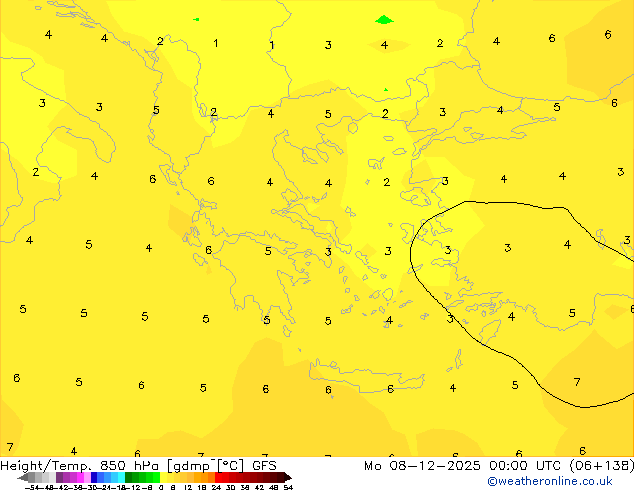Click the 7 label below the contour

tap(577, 382)
